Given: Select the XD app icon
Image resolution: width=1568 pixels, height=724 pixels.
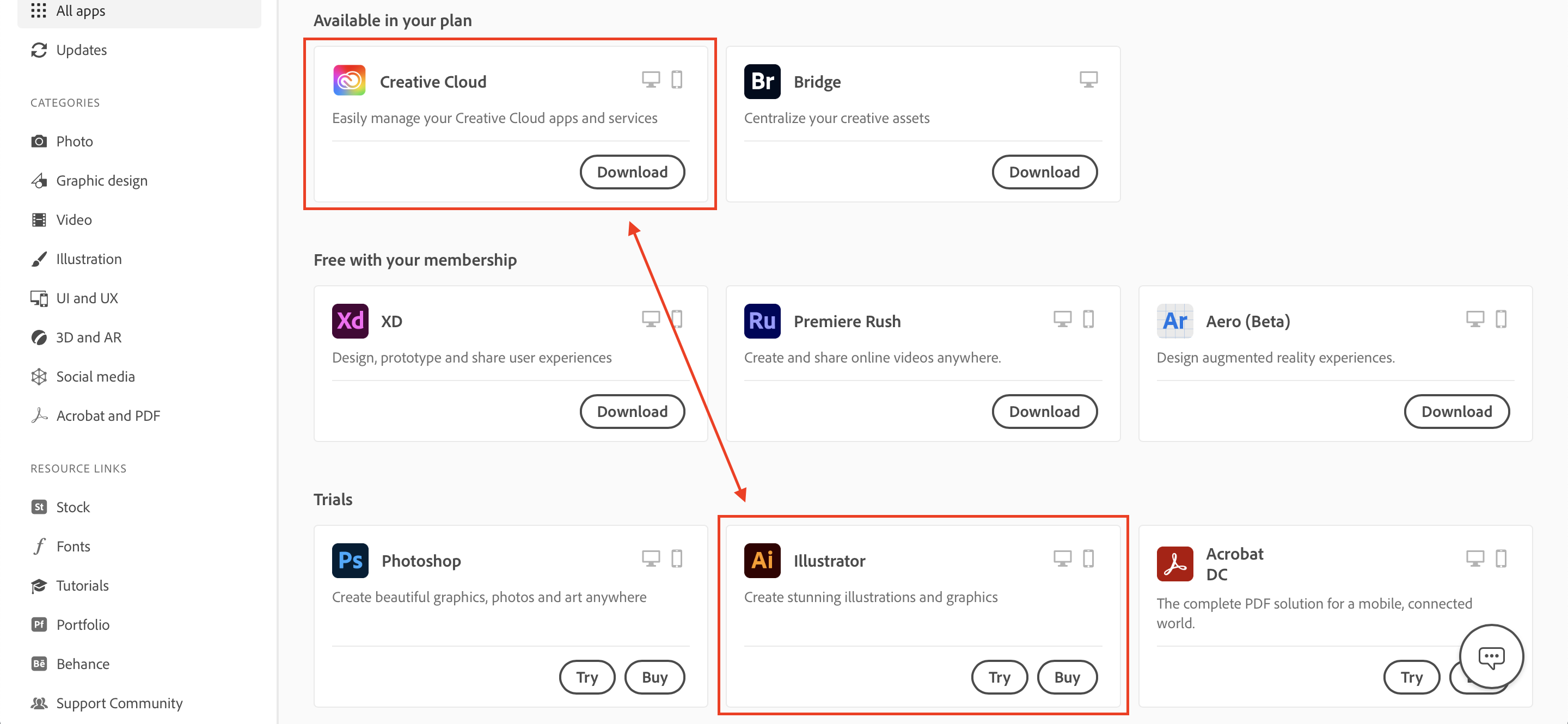Looking at the screenshot, I should click(350, 321).
